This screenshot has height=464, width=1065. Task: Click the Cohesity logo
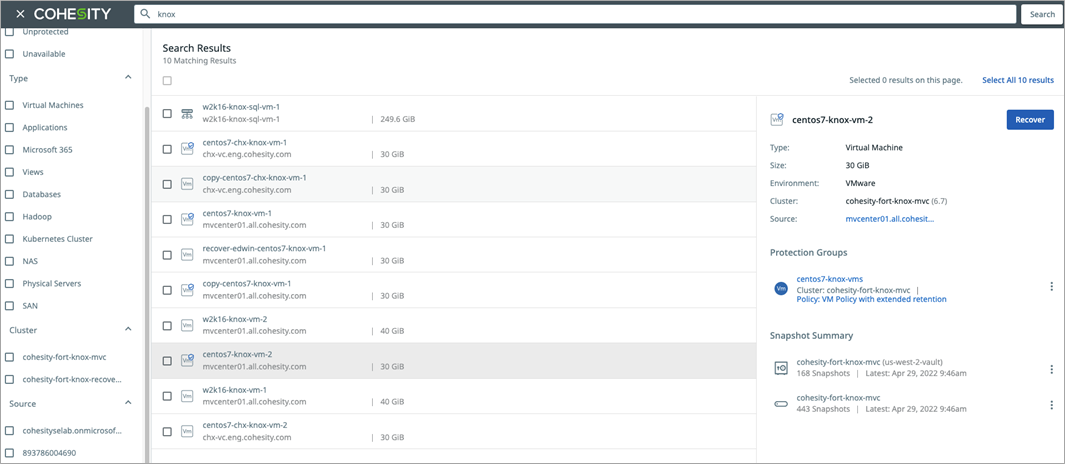(72, 14)
